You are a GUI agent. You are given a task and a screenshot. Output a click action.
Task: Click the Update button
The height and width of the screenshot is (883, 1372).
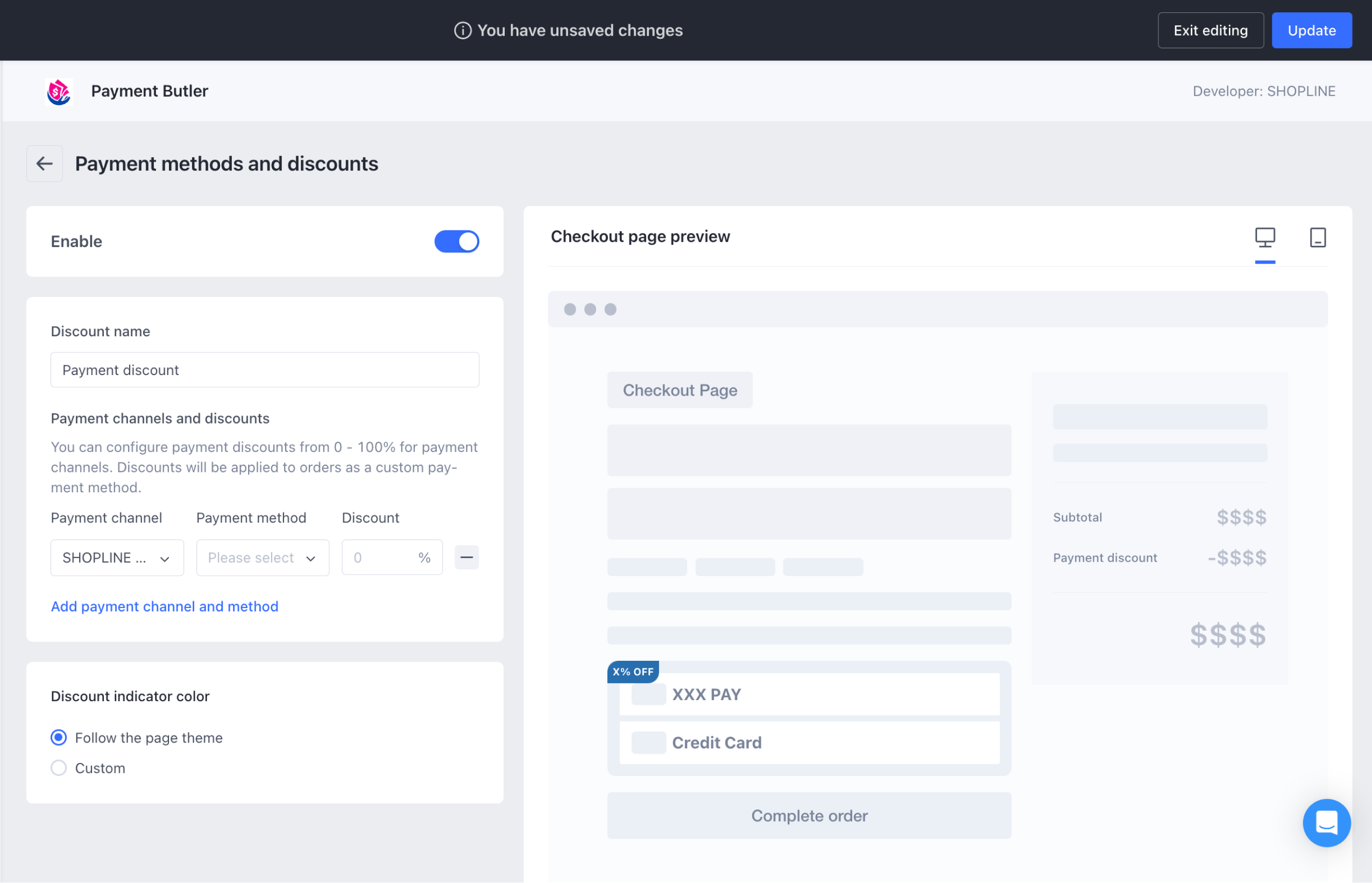[x=1311, y=30]
